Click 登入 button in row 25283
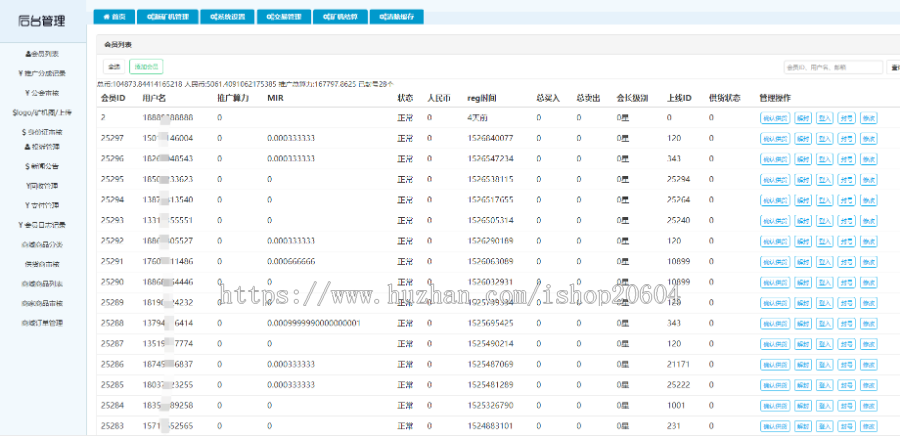900x436 pixels. (824, 427)
